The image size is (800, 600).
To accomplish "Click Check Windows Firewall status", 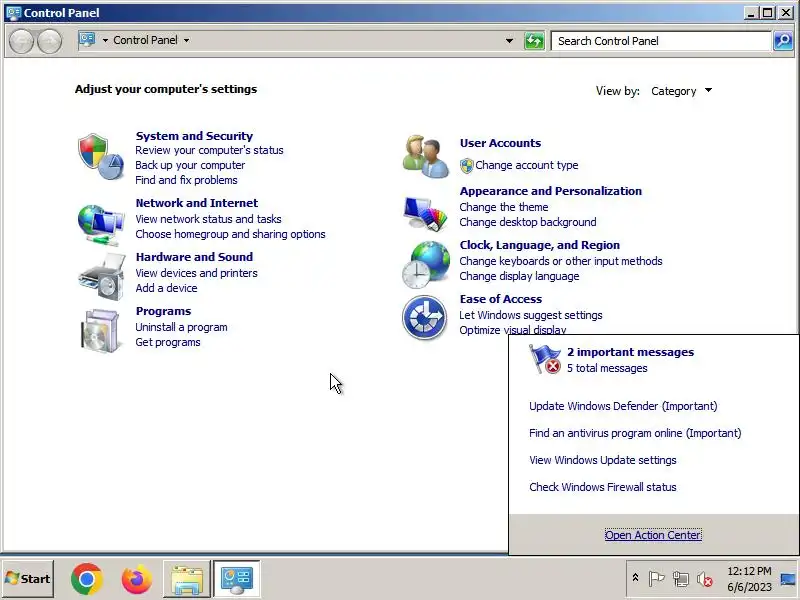I will (x=603, y=488).
